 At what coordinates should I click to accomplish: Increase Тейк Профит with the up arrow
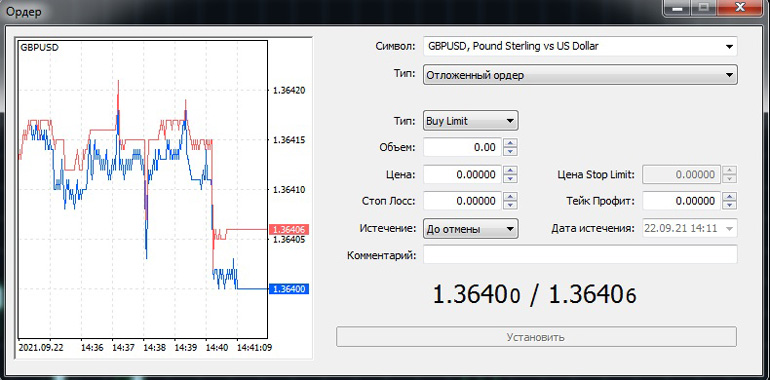click(x=730, y=197)
